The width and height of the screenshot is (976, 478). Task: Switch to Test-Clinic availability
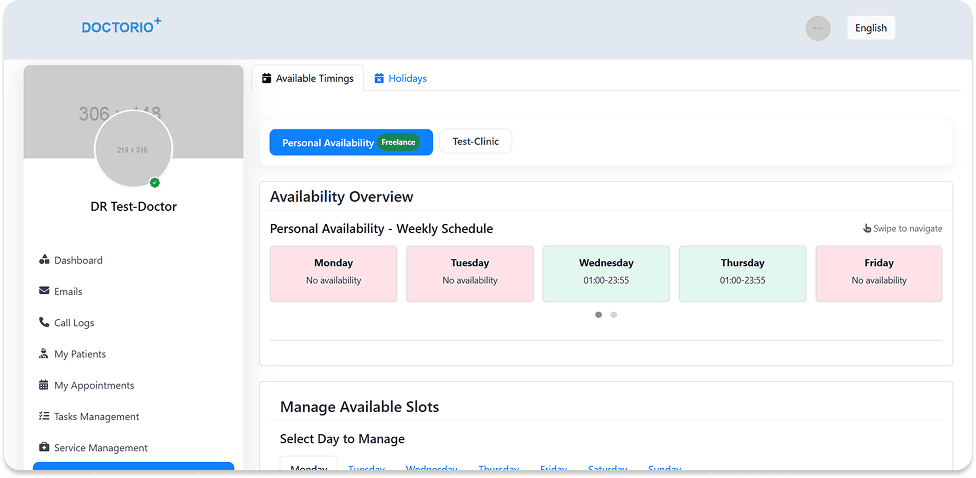click(475, 142)
